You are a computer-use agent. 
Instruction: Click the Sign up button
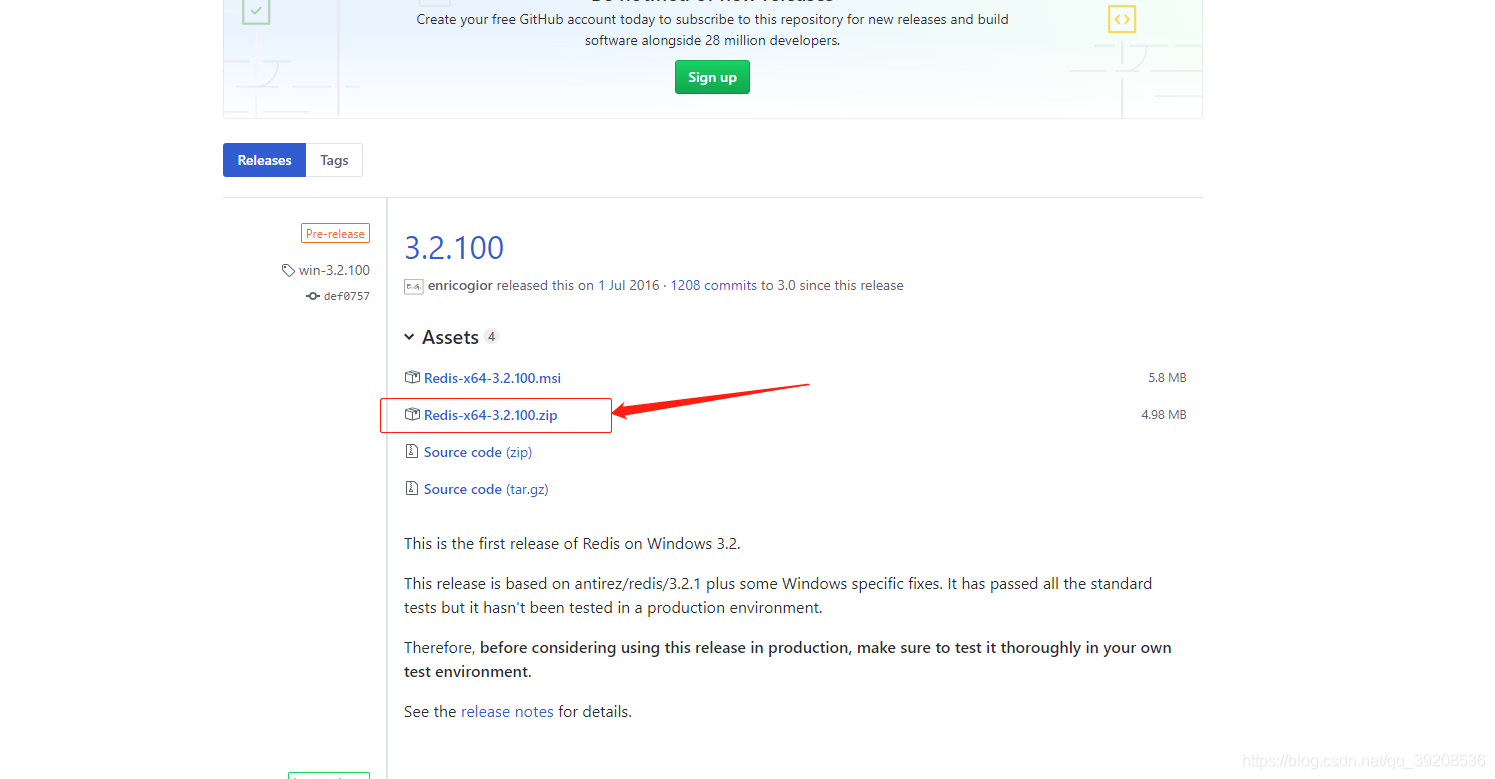(712, 77)
